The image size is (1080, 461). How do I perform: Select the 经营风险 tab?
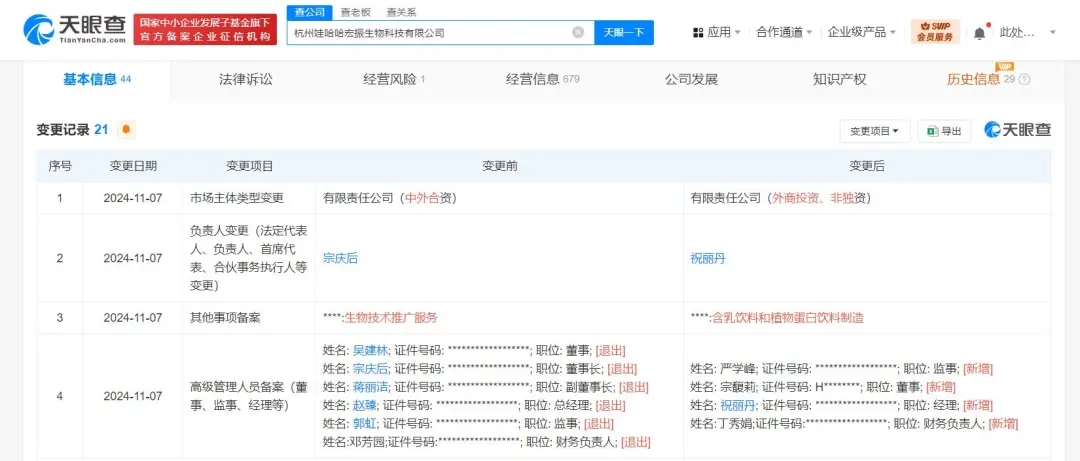[394, 79]
